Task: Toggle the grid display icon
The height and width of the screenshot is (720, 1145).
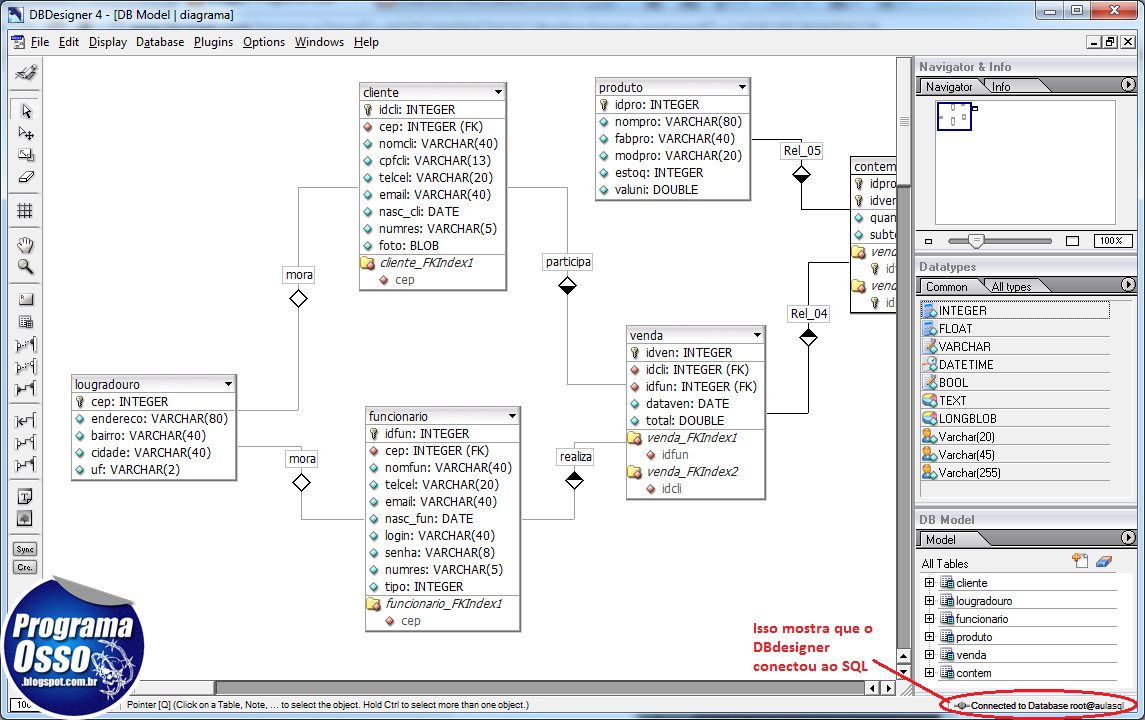Action: click(x=26, y=211)
